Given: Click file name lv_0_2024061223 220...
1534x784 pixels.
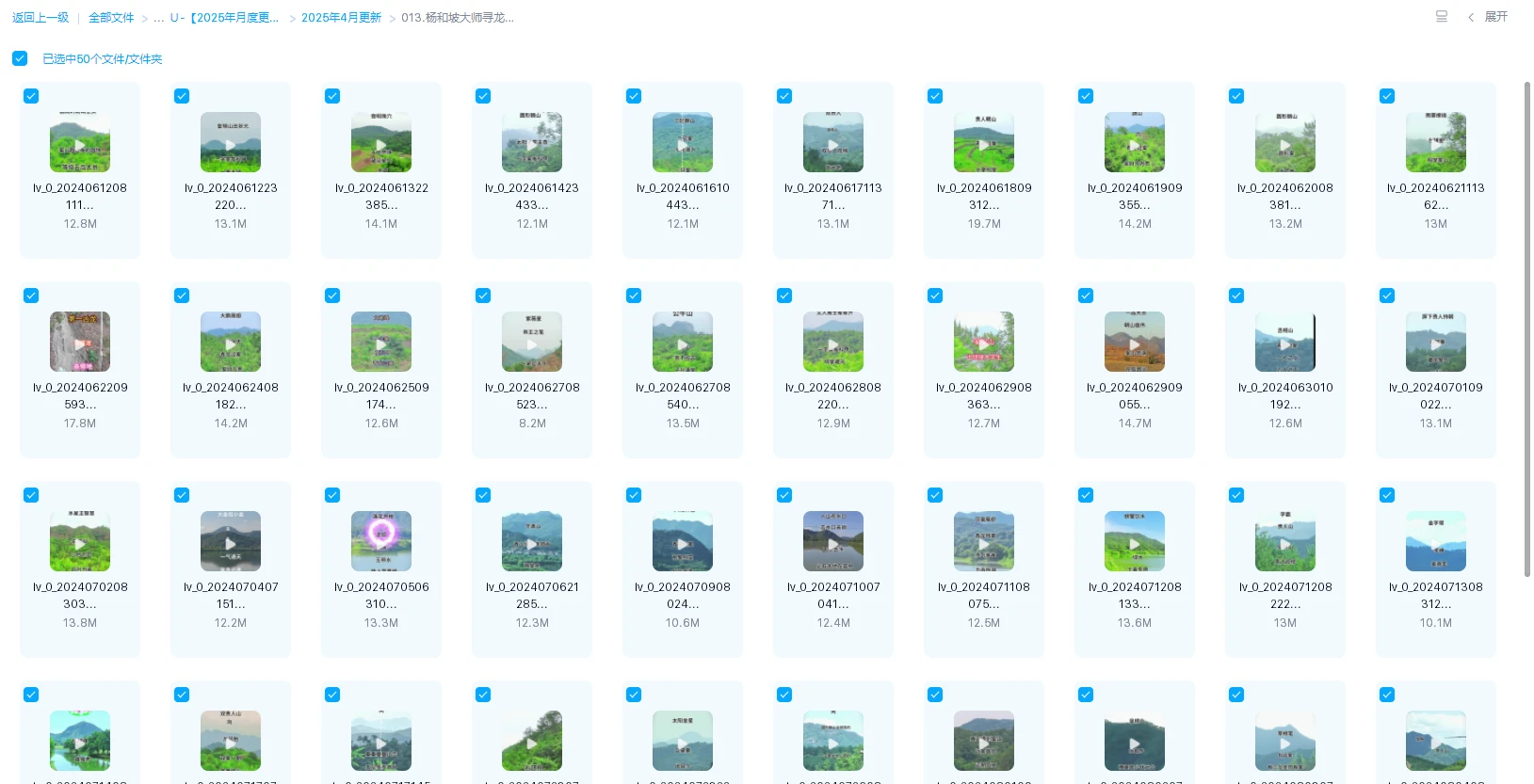Looking at the screenshot, I should click(231, 197).
